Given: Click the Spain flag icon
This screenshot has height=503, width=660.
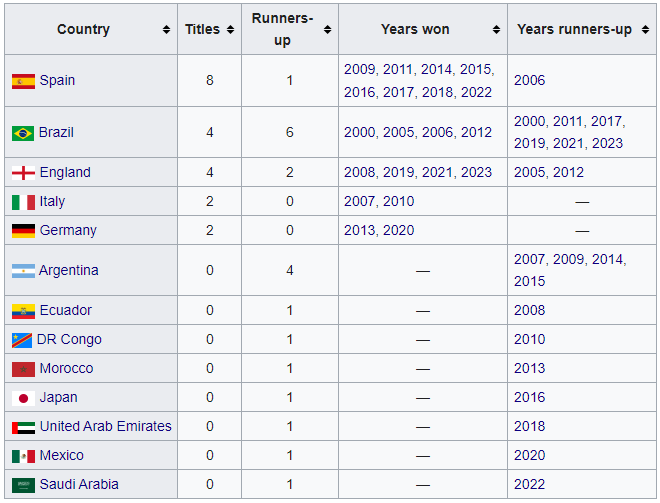Looking at the screenshot, I should (x=23, y=81).
